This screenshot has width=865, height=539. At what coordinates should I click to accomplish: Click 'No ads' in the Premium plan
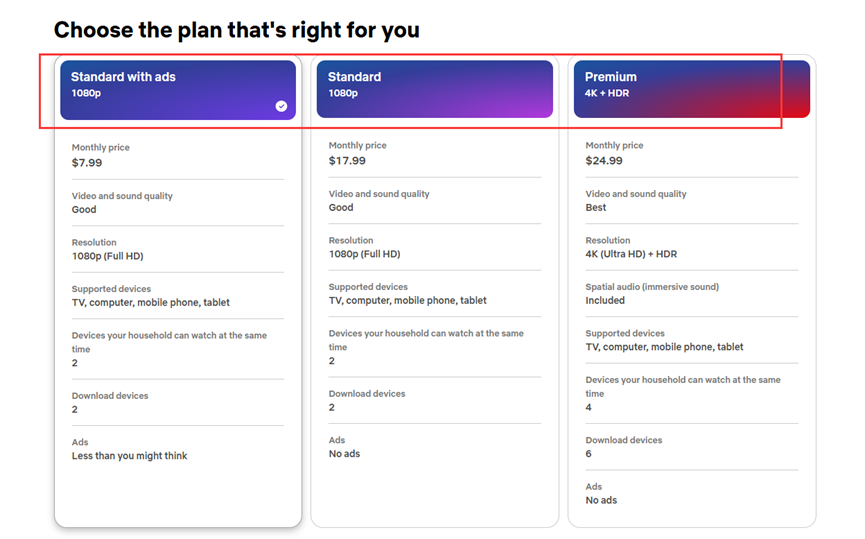[601, 500]
